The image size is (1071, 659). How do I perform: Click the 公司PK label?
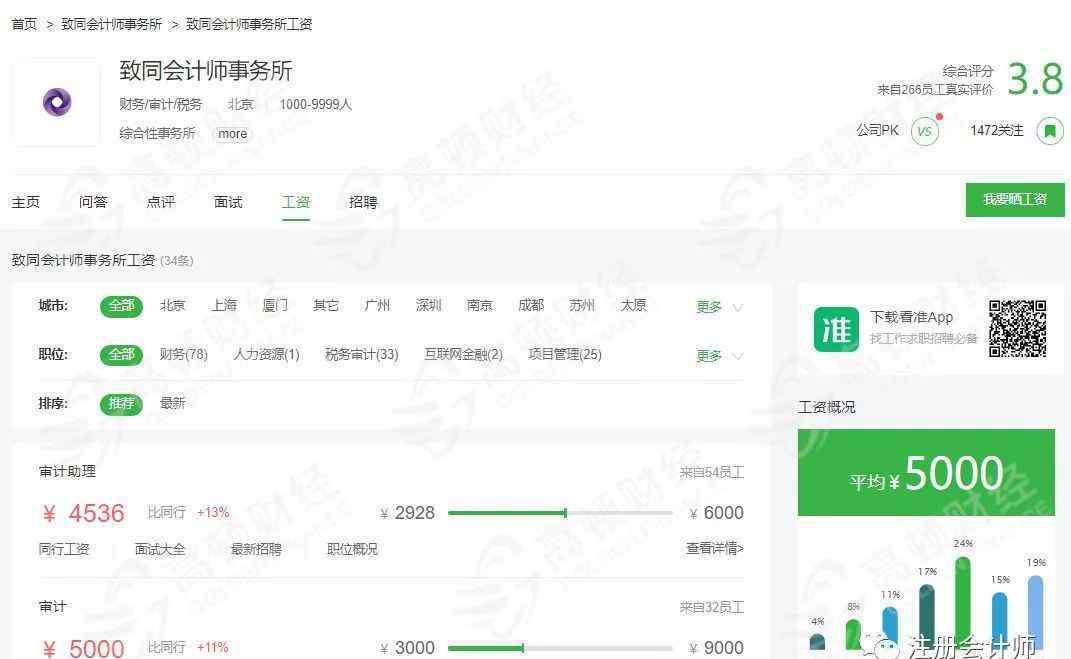878,130
